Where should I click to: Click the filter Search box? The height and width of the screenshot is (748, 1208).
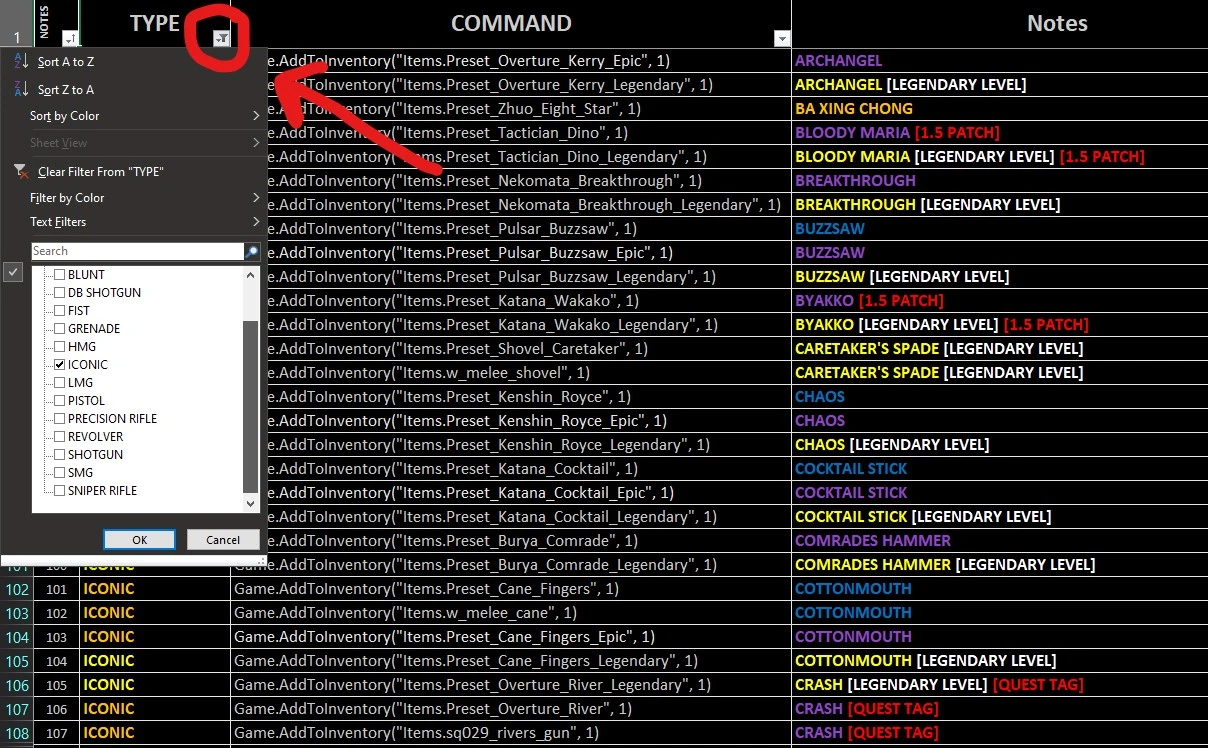click(137, 251)
